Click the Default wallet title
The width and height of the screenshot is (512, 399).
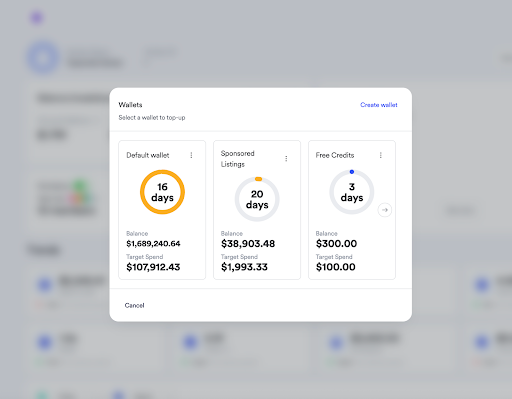[x=148, y=155]
